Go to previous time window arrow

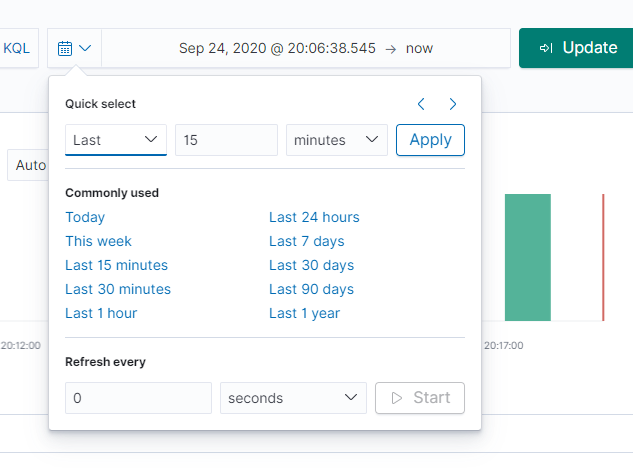421,104
